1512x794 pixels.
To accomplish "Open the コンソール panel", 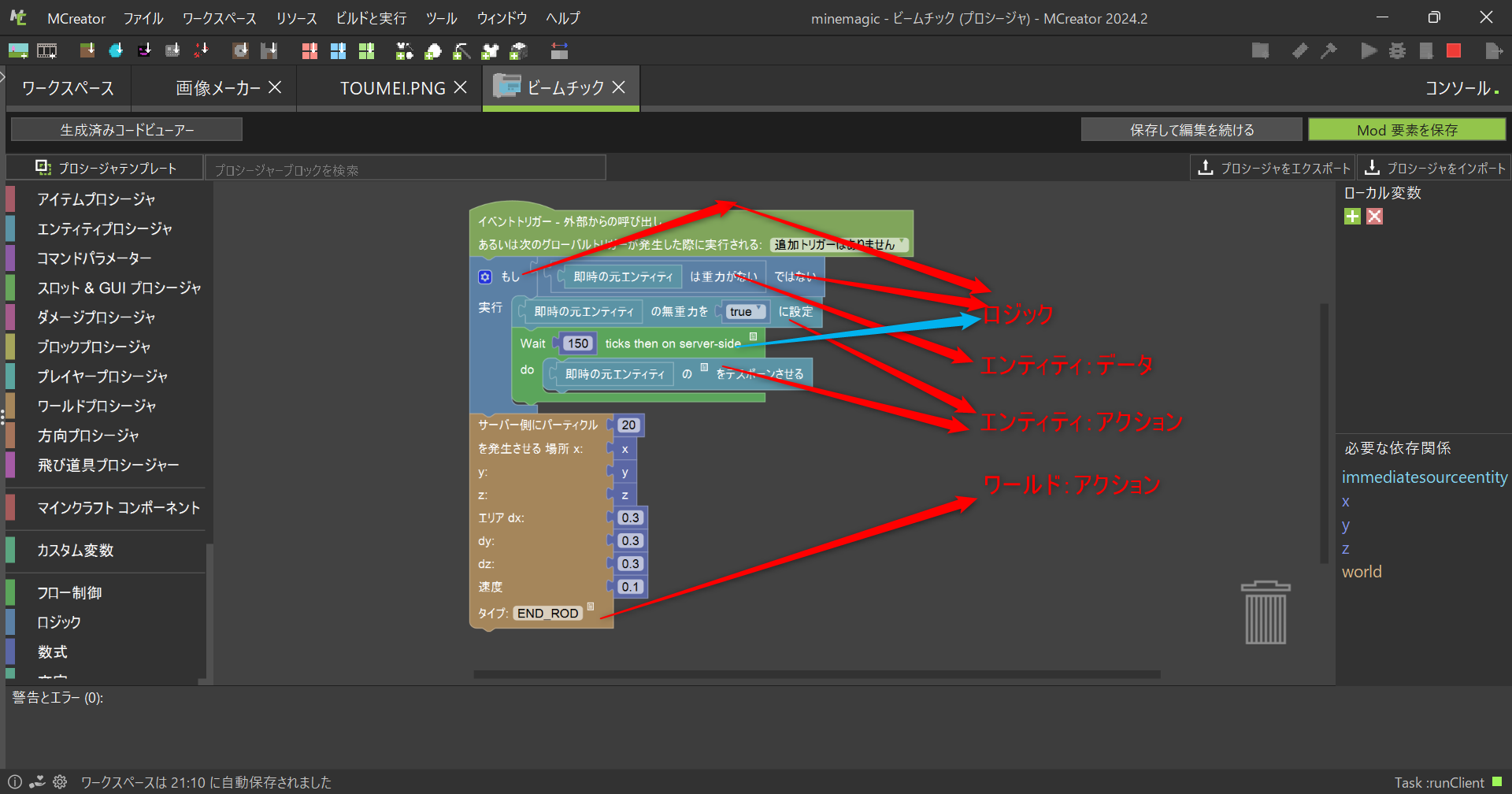I will point(1462,88).
